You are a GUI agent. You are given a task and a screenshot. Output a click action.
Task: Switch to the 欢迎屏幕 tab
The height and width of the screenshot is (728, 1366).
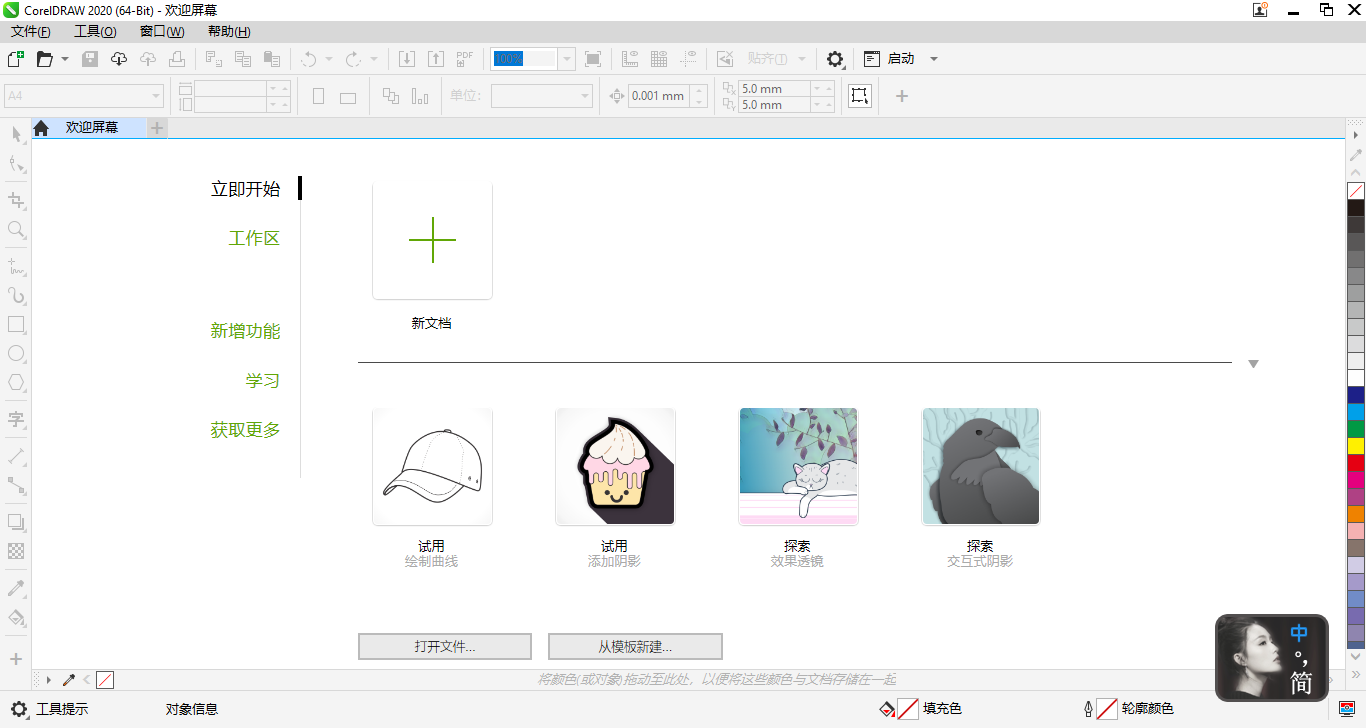click(92, 128)
